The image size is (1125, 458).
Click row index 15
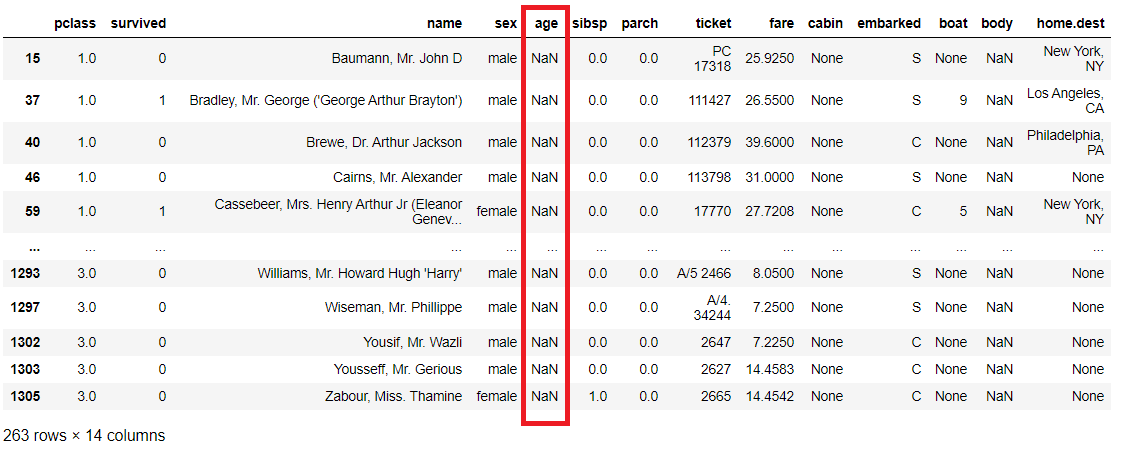click(x=32, y=58)
